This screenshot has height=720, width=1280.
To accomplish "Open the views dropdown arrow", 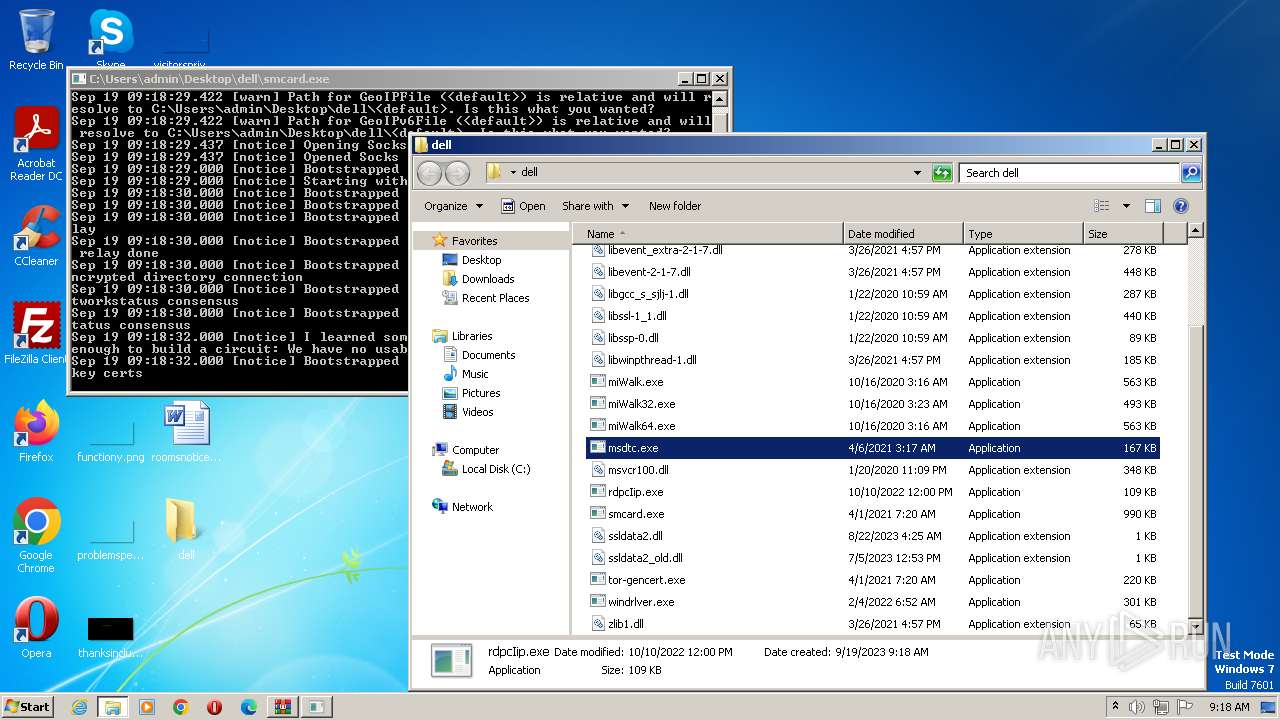I will coord(1126,206).
